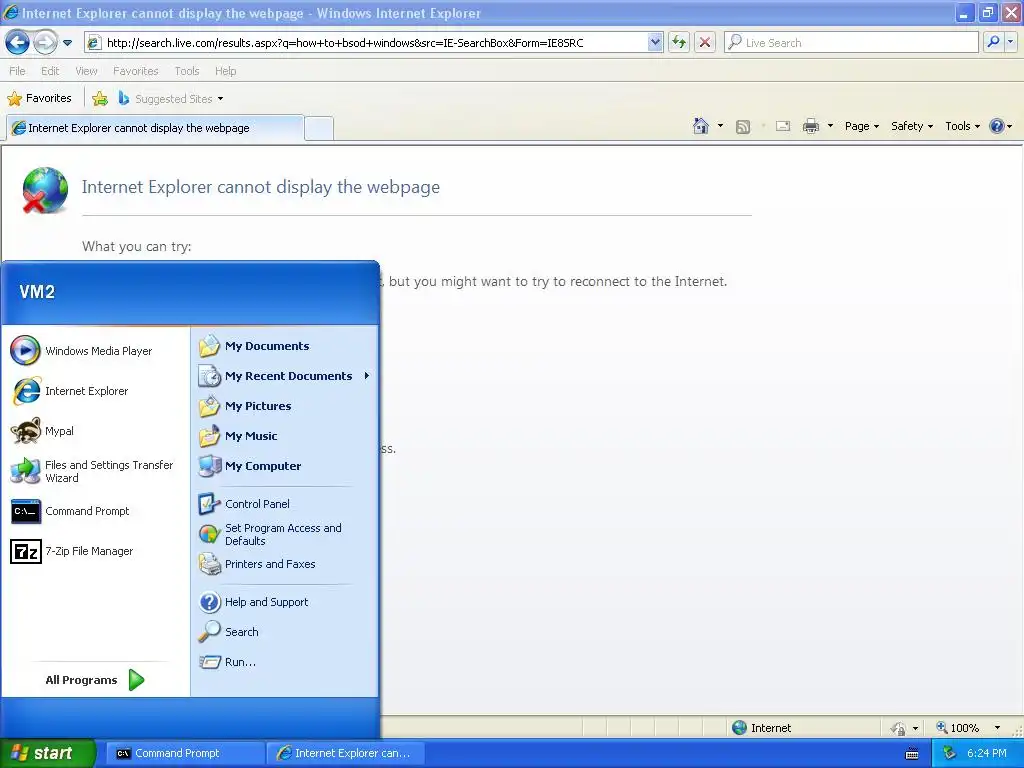Viewport: 1024px width, 768px height.
Task: Click the Help question mark icon
Action: 997,126
